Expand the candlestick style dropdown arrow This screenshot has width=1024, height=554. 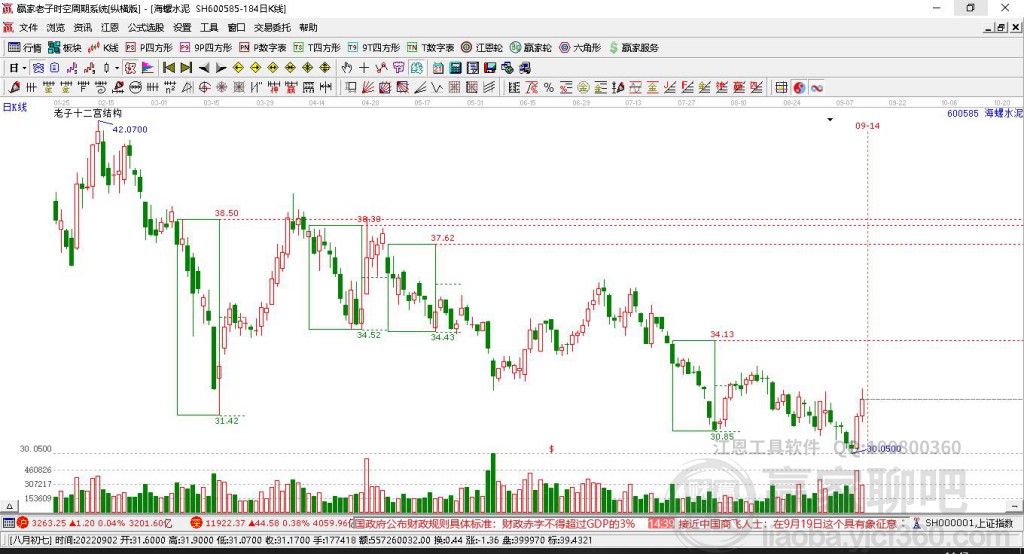(x=117, y=68)
